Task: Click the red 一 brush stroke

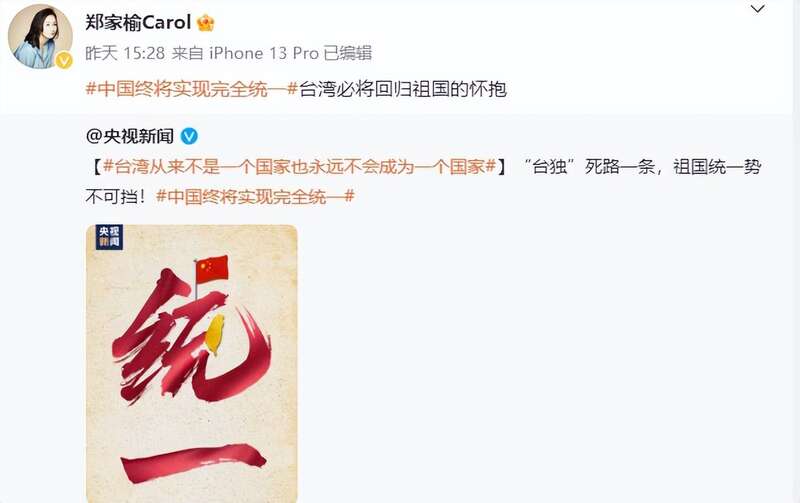Action: [193, 462]
